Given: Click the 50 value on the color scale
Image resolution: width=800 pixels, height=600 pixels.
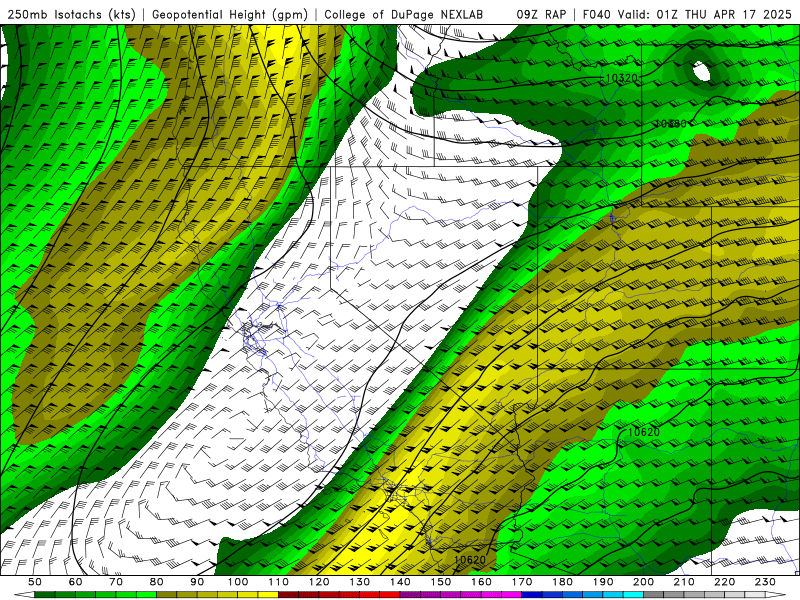Looking at the screenshot, I should (35, 582).
